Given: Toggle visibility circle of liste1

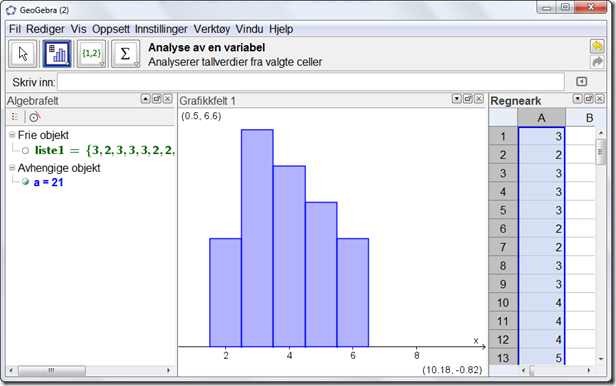Looking at the screenshot, I should point(26,150).
